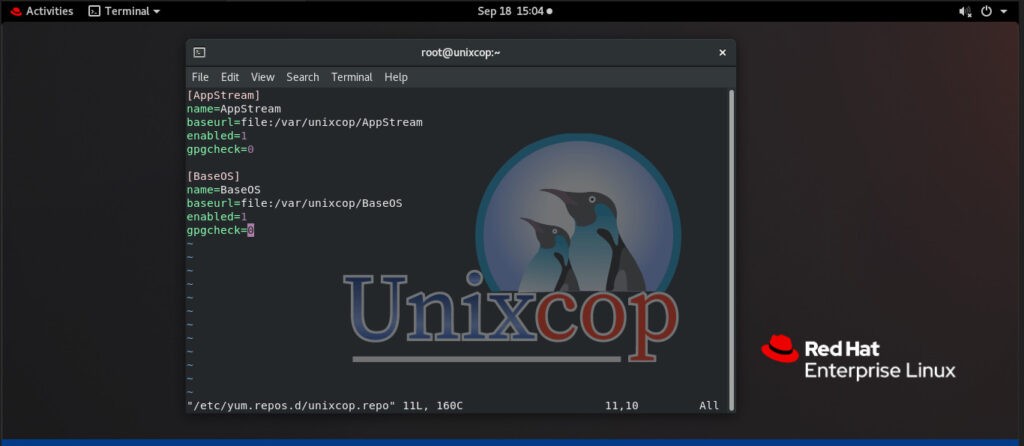
Task: Open the Terminal app menu dropdown
Action: (x=124, y=11)
